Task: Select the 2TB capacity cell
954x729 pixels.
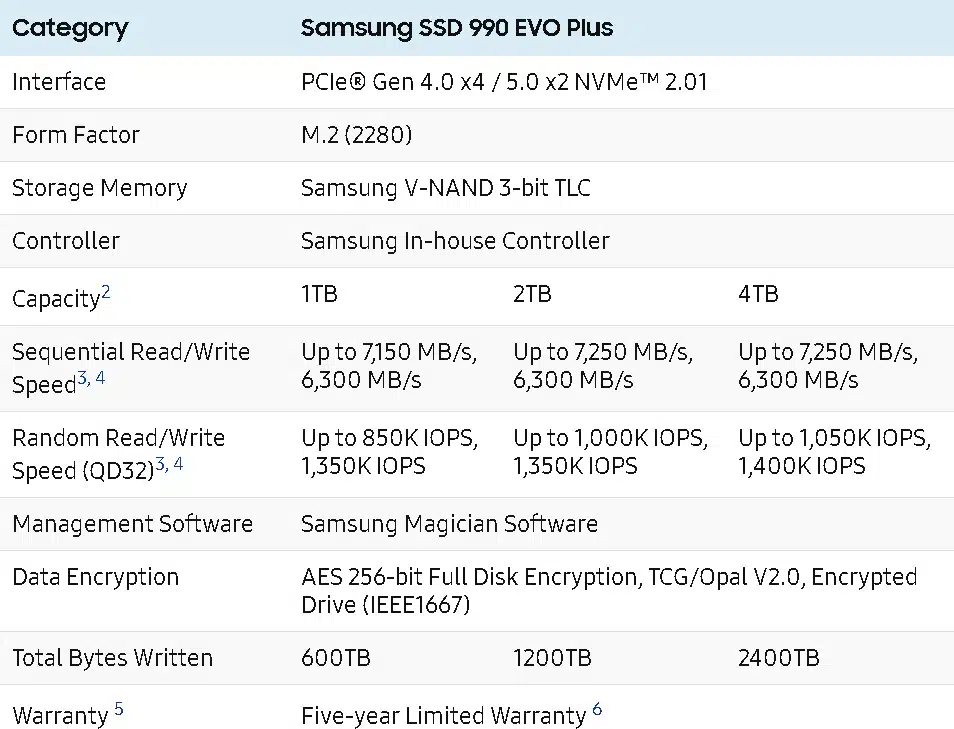Action: click(532, 294)
